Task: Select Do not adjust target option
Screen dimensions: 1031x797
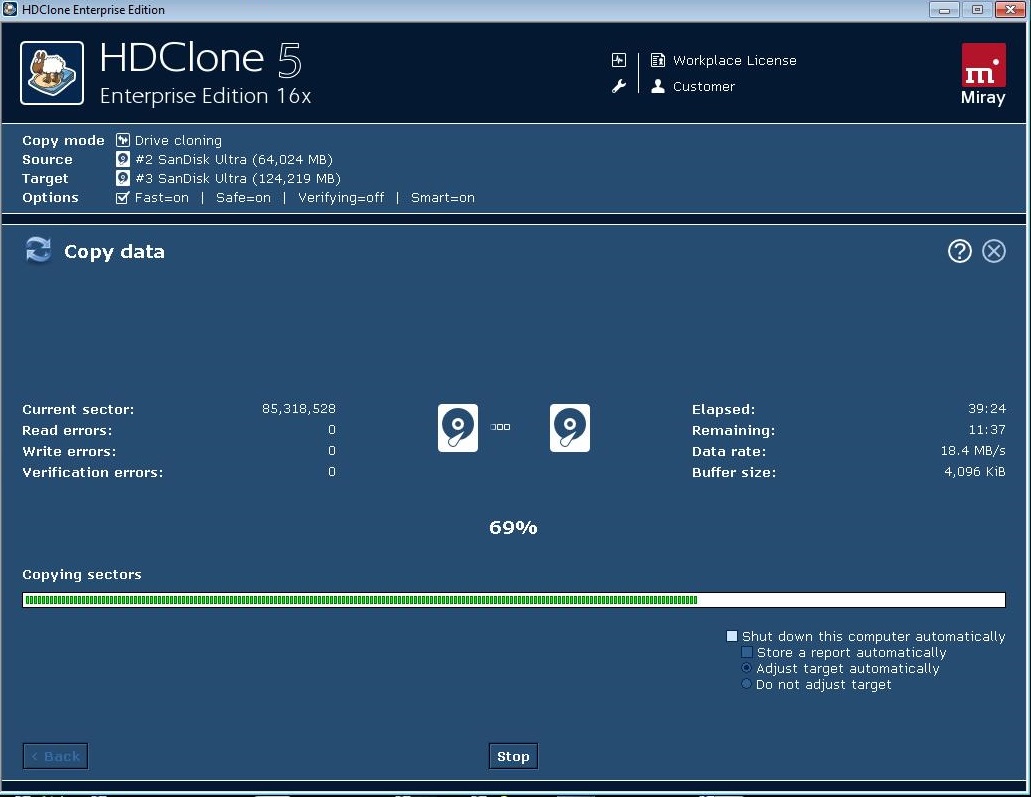Action: [746, 684]
